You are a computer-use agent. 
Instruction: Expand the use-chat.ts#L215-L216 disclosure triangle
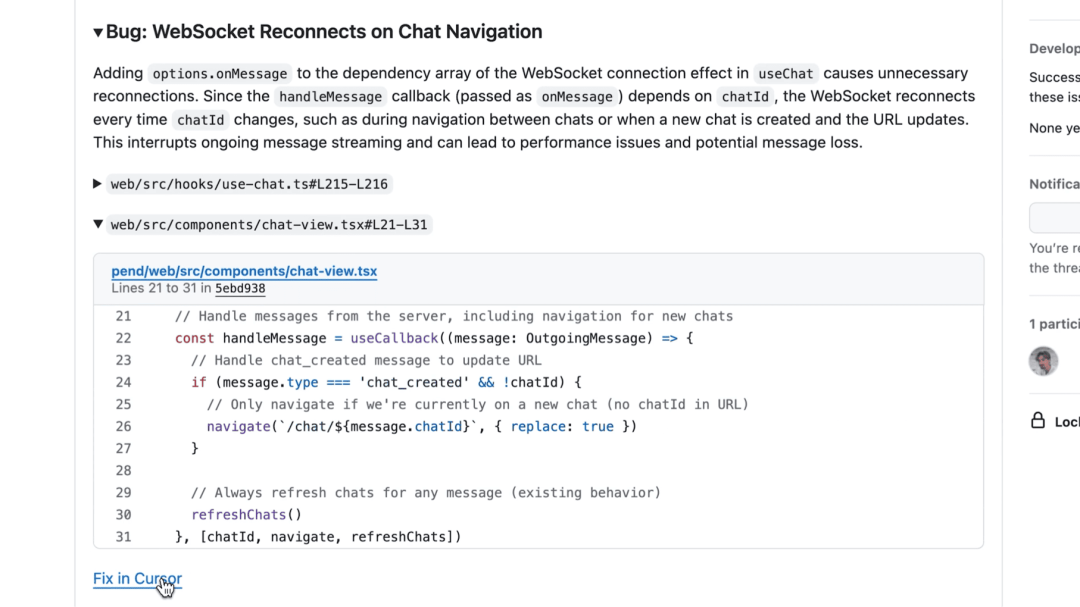(97, 183)
